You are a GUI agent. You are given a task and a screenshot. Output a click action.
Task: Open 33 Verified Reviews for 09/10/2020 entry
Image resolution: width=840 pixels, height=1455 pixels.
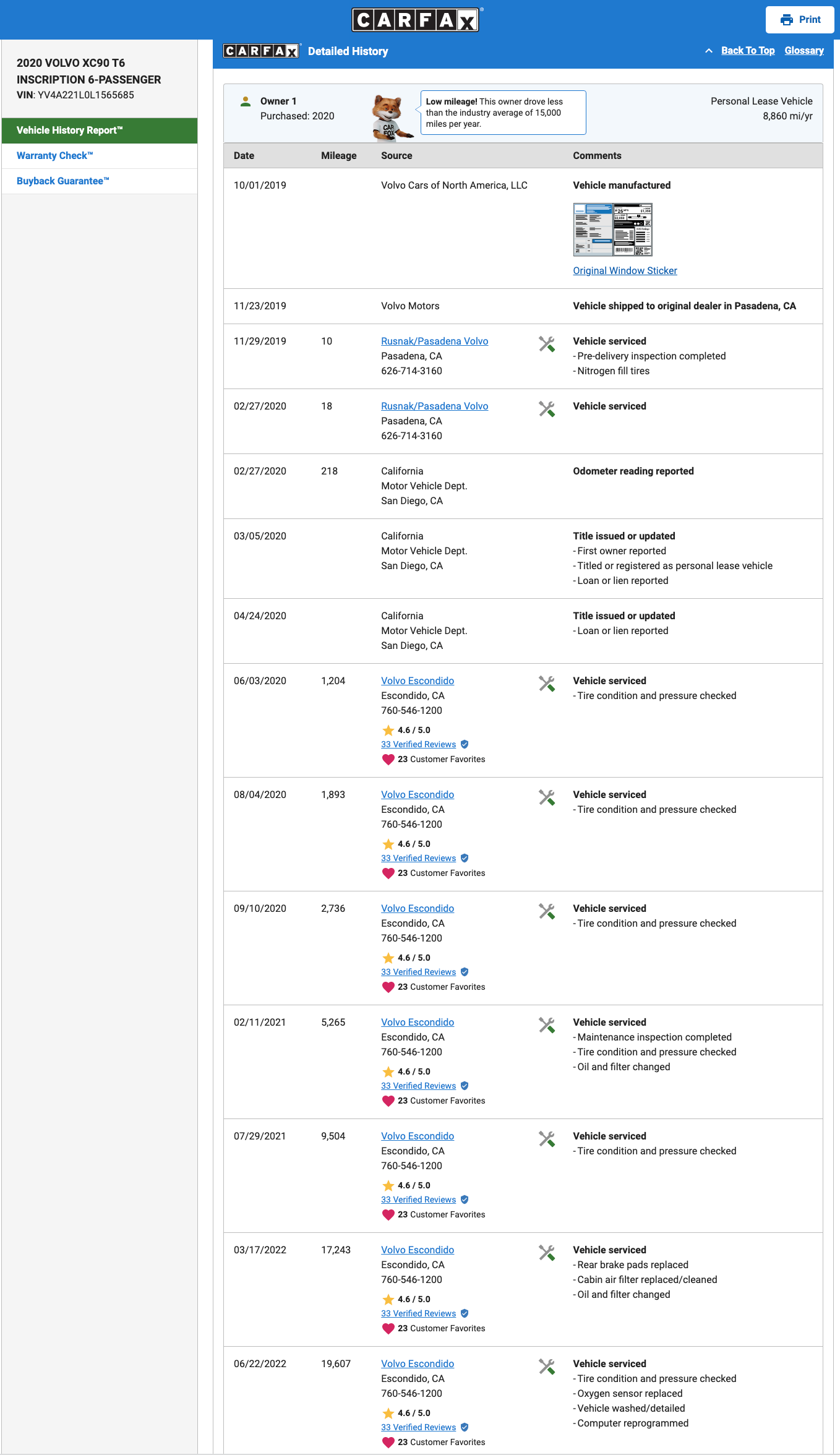pos(418,972)
